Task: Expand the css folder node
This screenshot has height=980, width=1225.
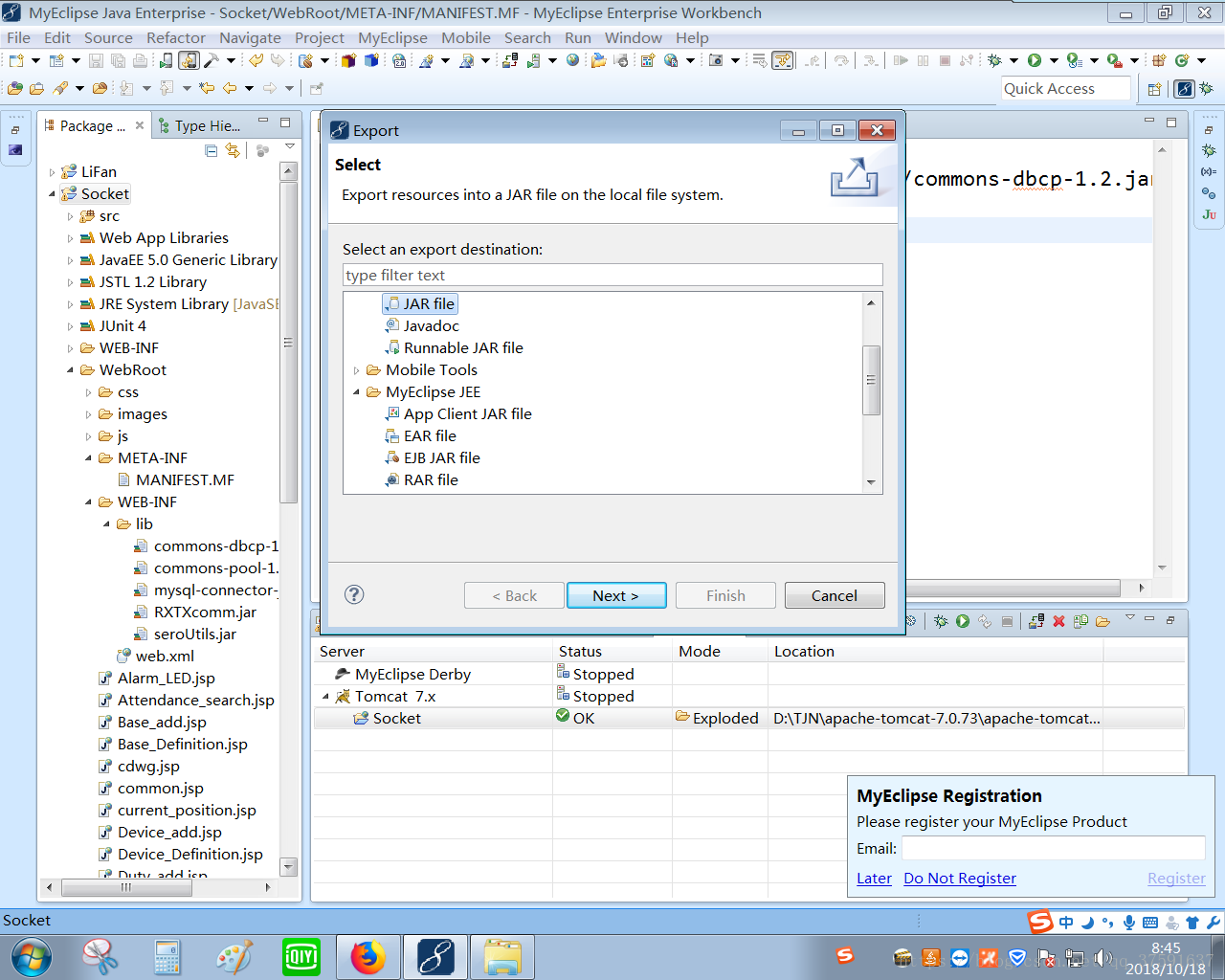Action: tap(89, 392)
